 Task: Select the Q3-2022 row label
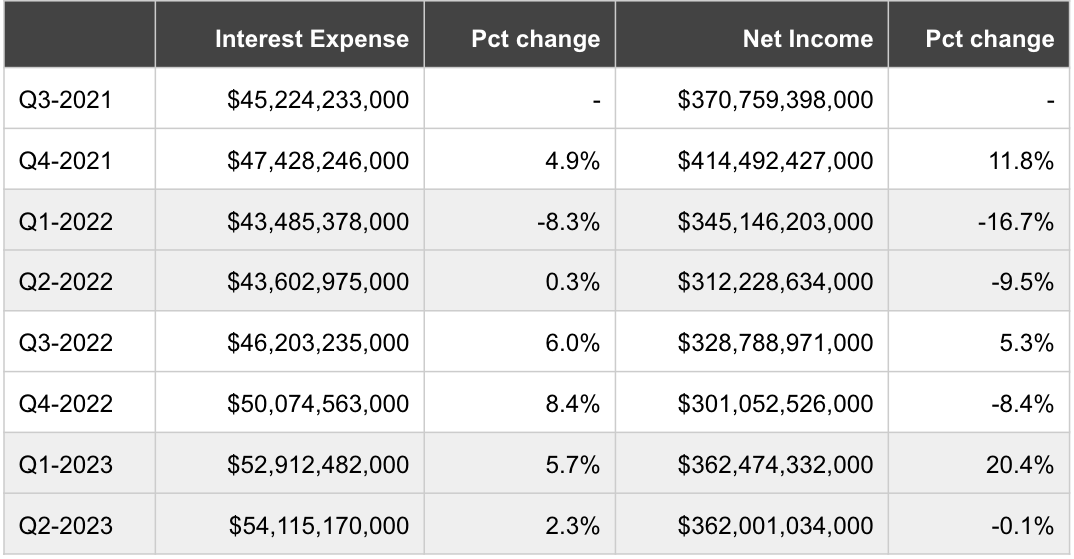pyautogui.click(x=66, y=343)
